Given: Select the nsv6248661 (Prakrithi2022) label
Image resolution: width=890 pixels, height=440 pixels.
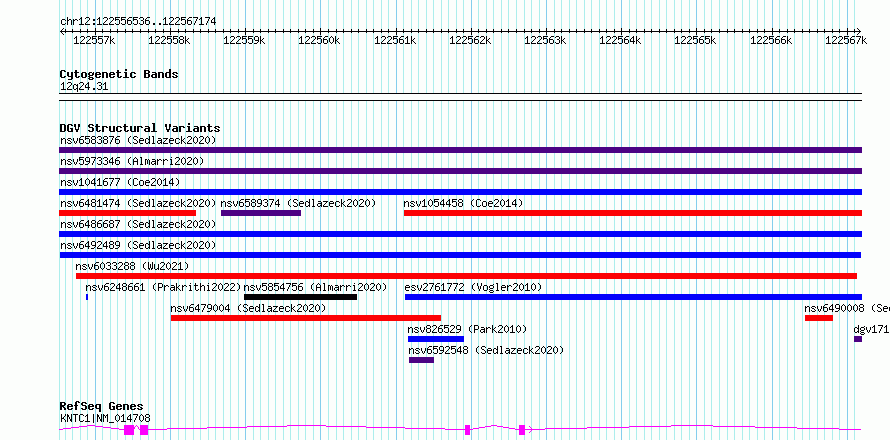Looking at the screenshot, I should coord(163,287).
